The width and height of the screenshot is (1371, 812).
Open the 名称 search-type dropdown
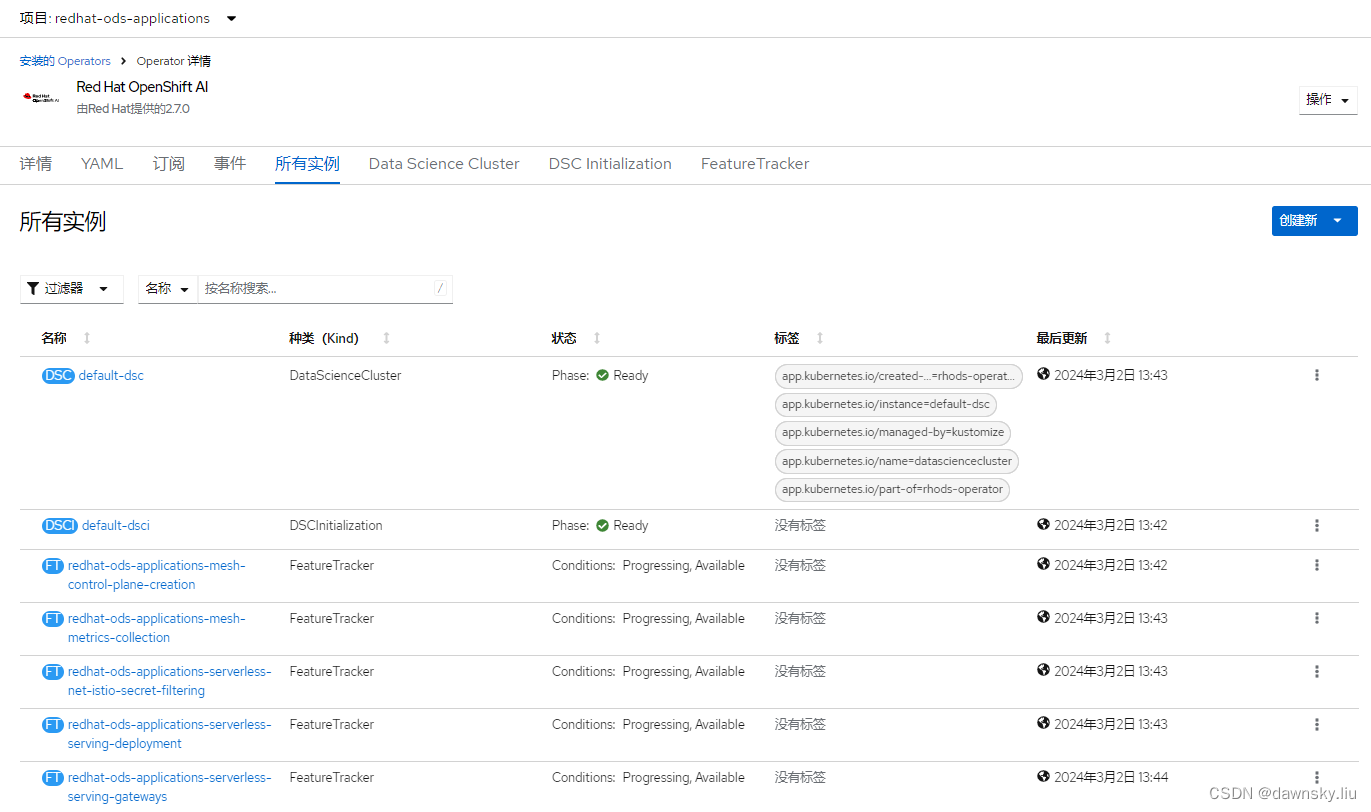(x=167, y=289)
